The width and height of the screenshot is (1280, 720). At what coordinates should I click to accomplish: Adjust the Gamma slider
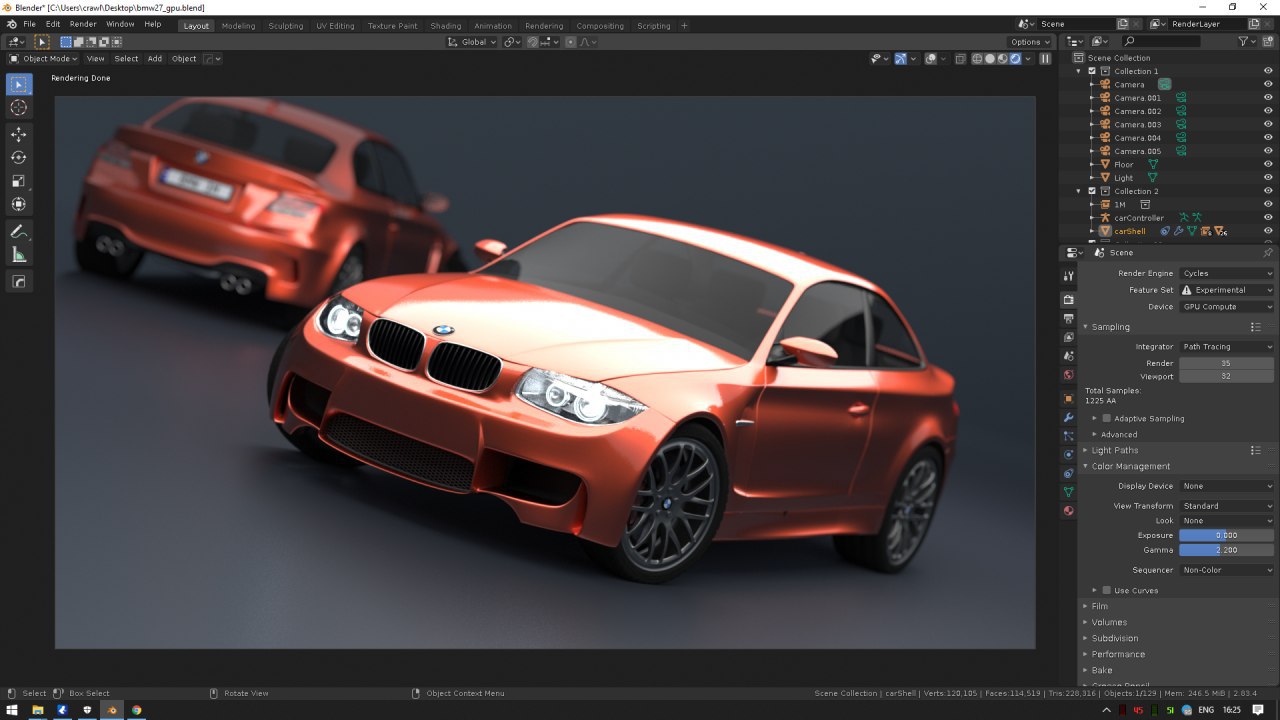[1227, 550]
